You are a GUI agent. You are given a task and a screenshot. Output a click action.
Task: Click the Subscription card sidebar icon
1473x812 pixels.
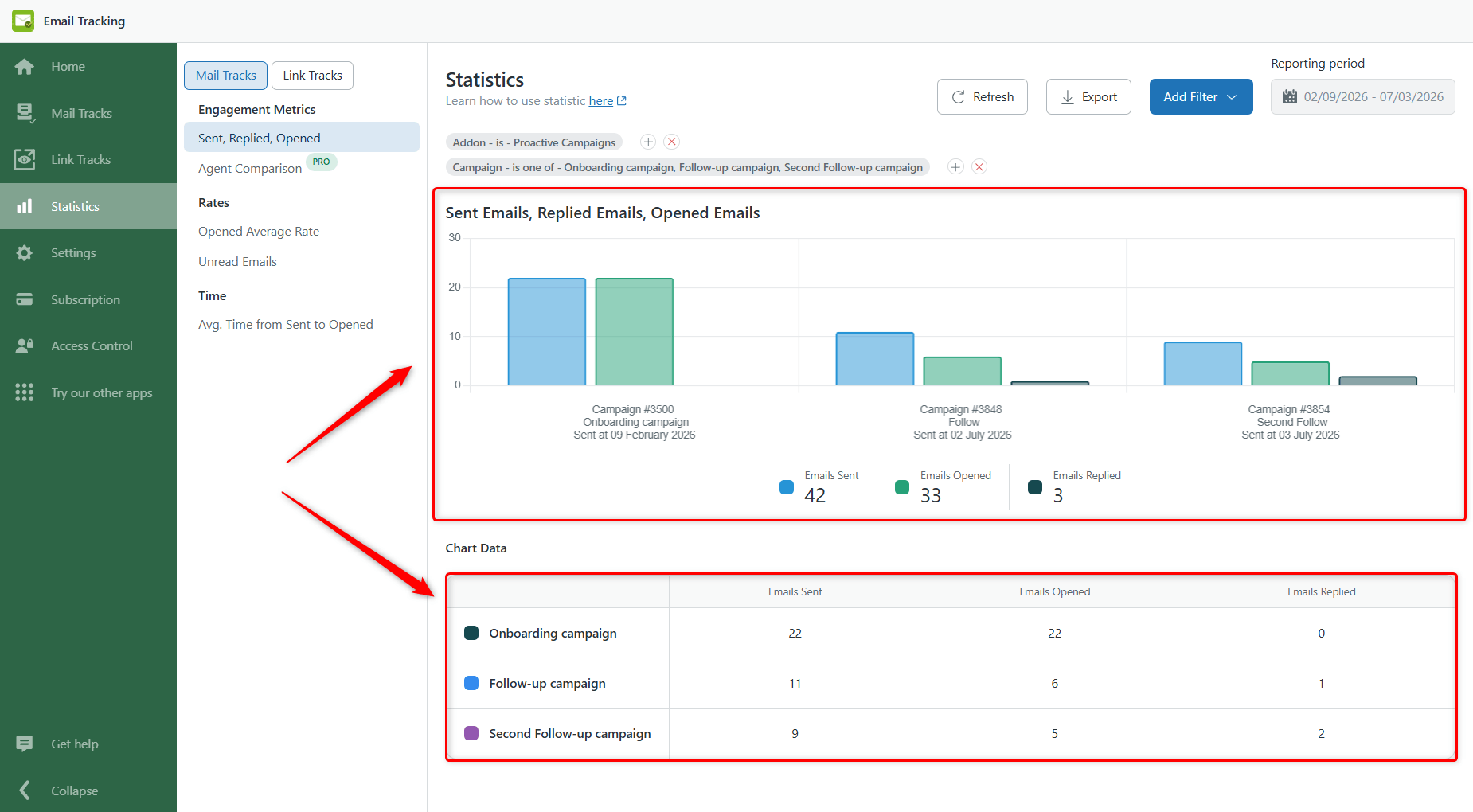[25, 299]
